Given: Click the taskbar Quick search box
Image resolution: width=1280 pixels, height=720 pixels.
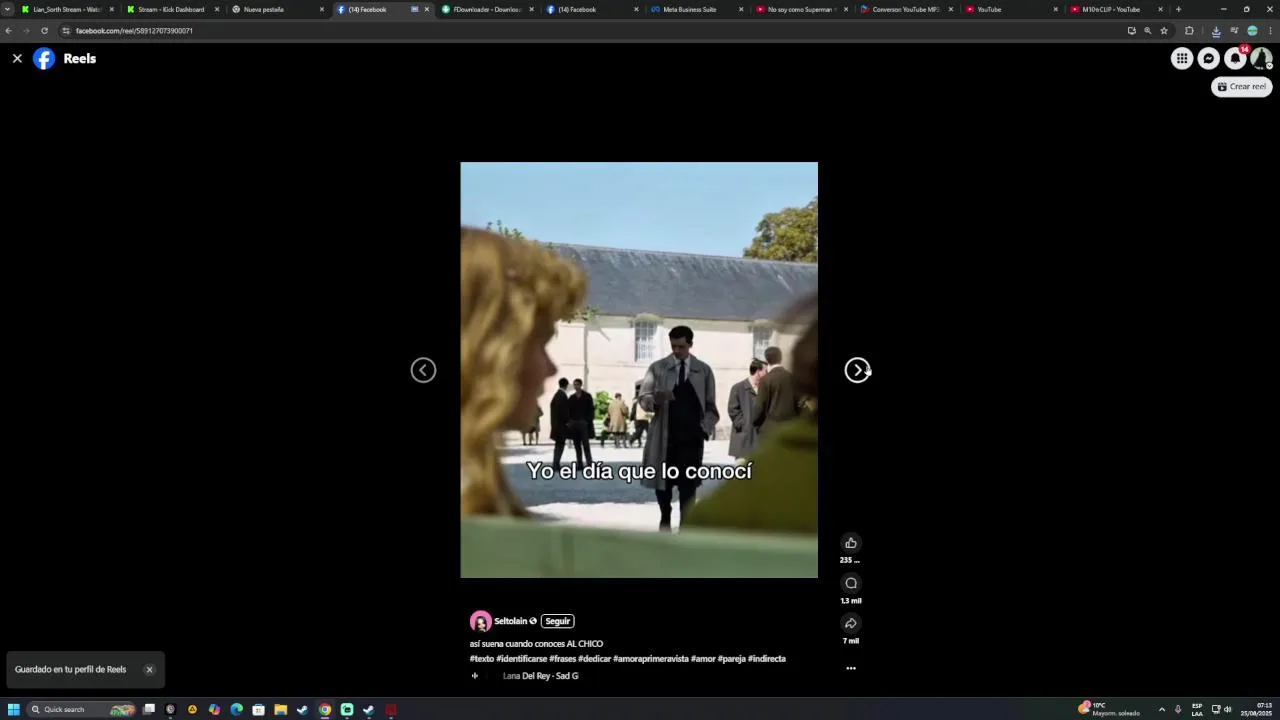Looking at the screenshot, I should [80, 709].
